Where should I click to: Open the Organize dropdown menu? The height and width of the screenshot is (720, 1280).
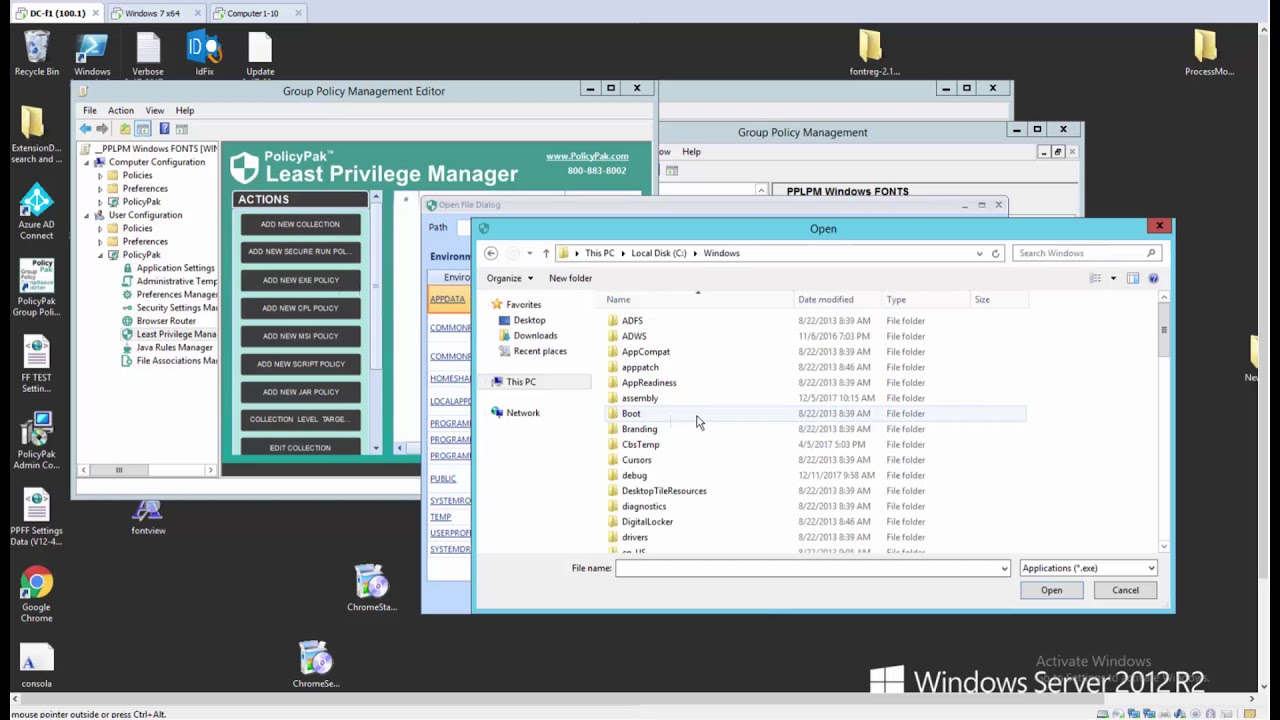click(510, 278)
